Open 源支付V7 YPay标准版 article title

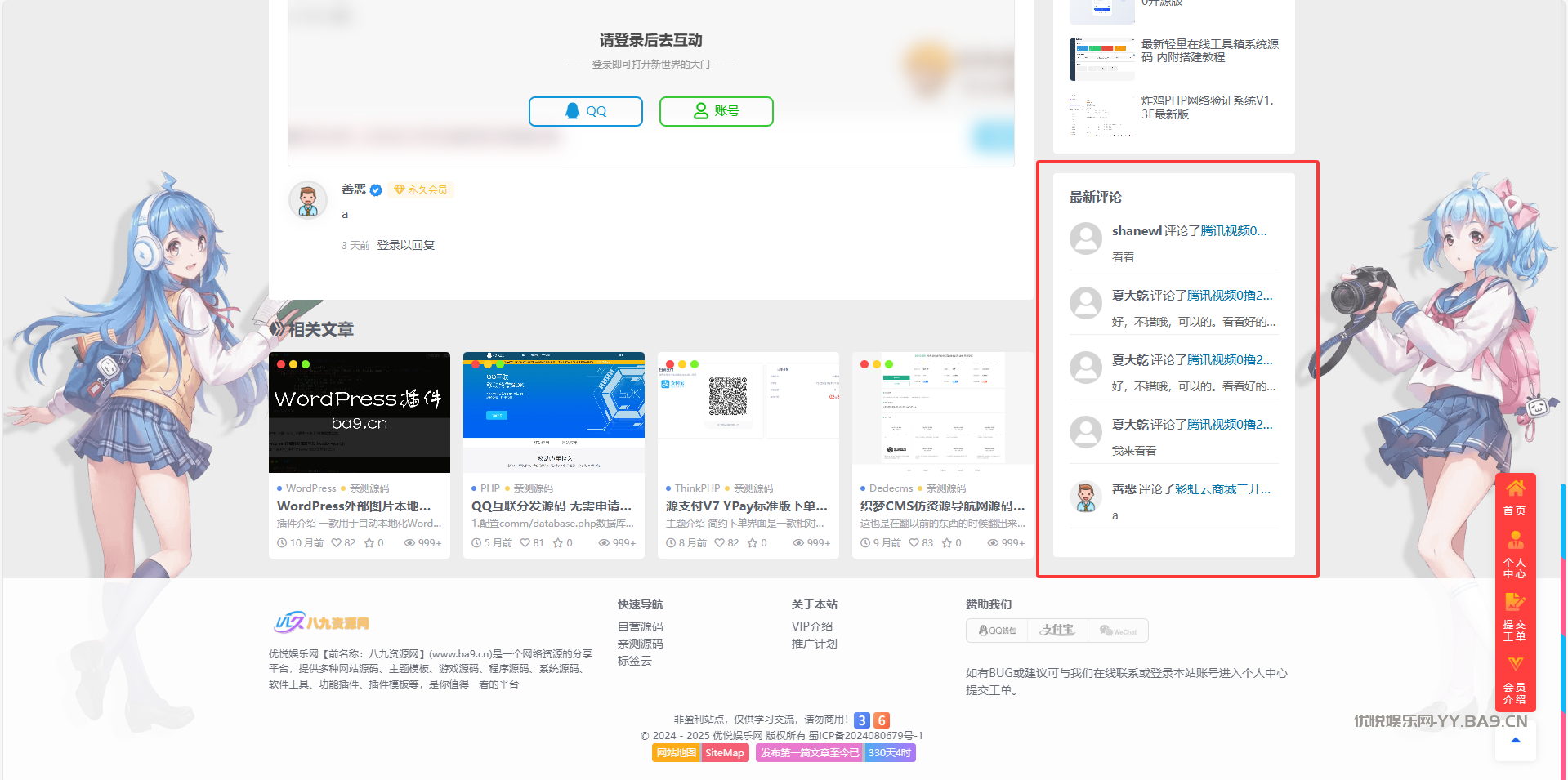(746, 506)
